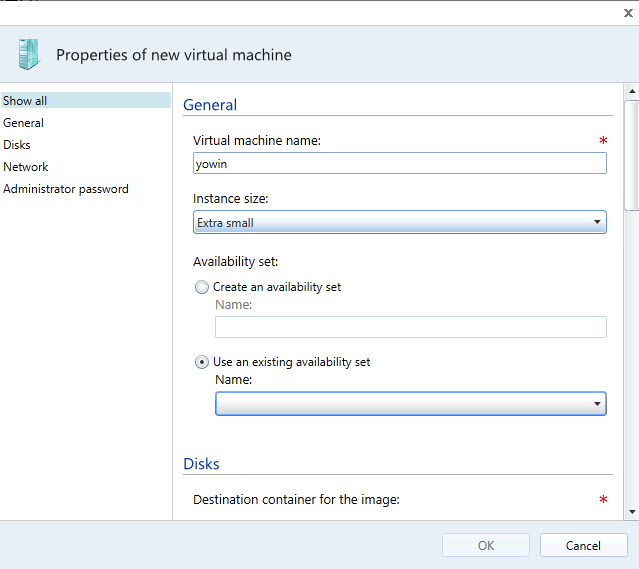
Task: Click the virtual machine server icon
Action: click(29, 54)
